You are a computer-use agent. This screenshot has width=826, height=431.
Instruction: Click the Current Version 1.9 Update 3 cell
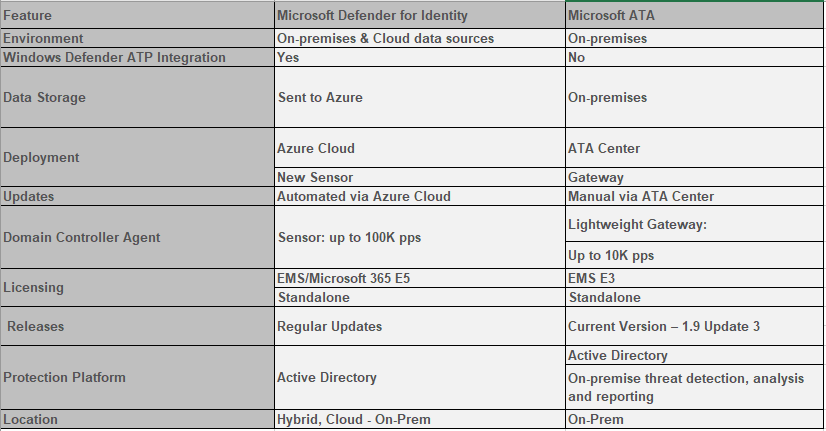(693, 326)
